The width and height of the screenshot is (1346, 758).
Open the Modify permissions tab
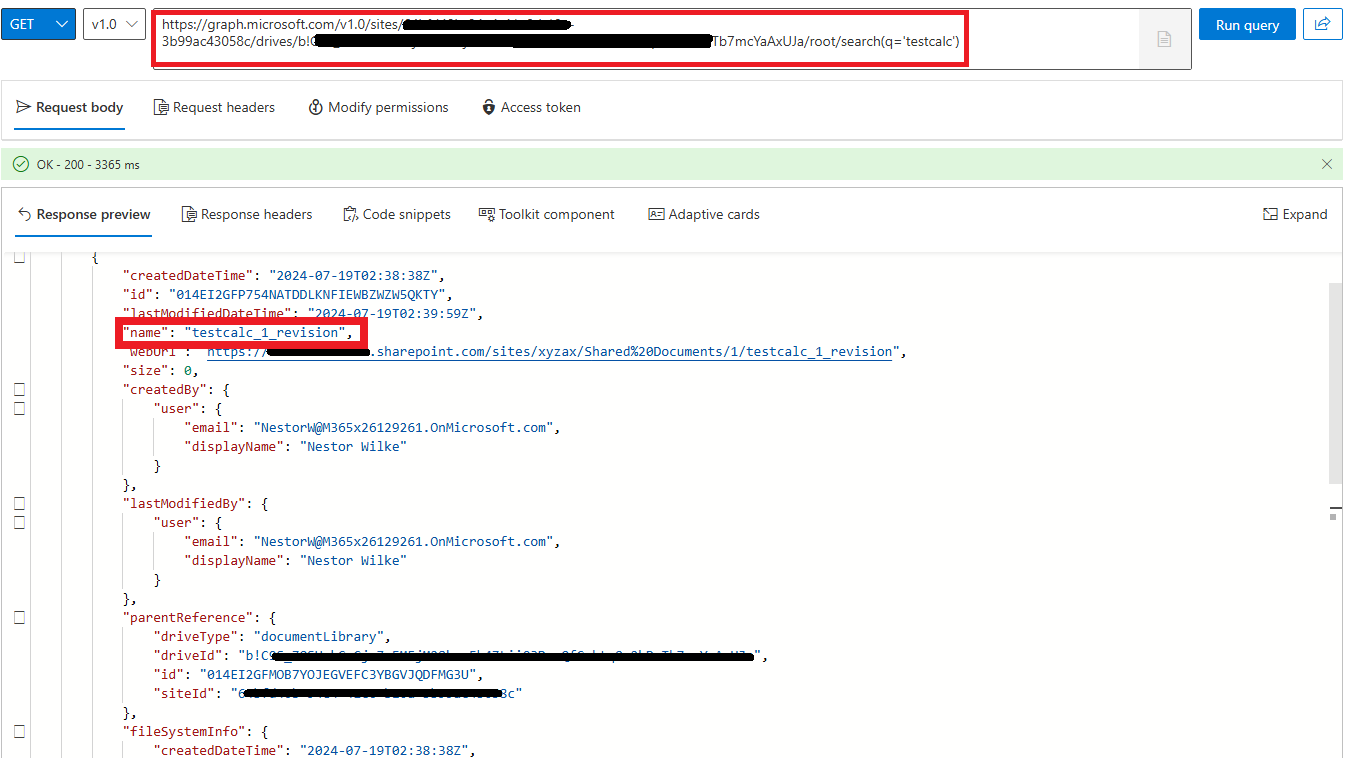coord(378,107)
